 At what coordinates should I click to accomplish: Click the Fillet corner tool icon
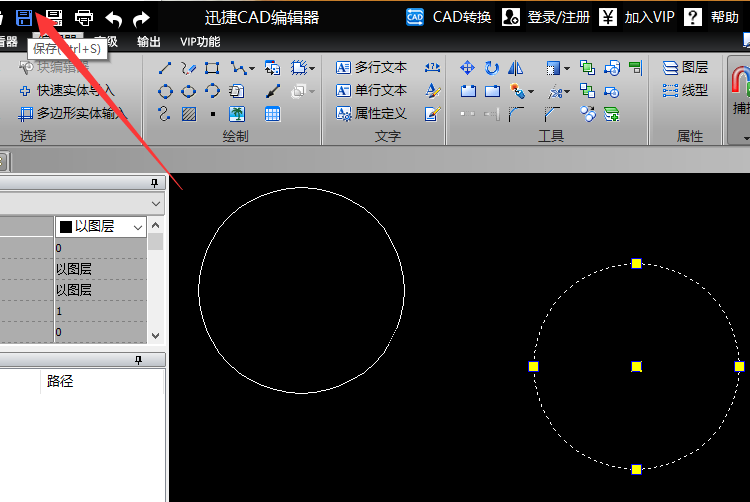coord(516,114)
